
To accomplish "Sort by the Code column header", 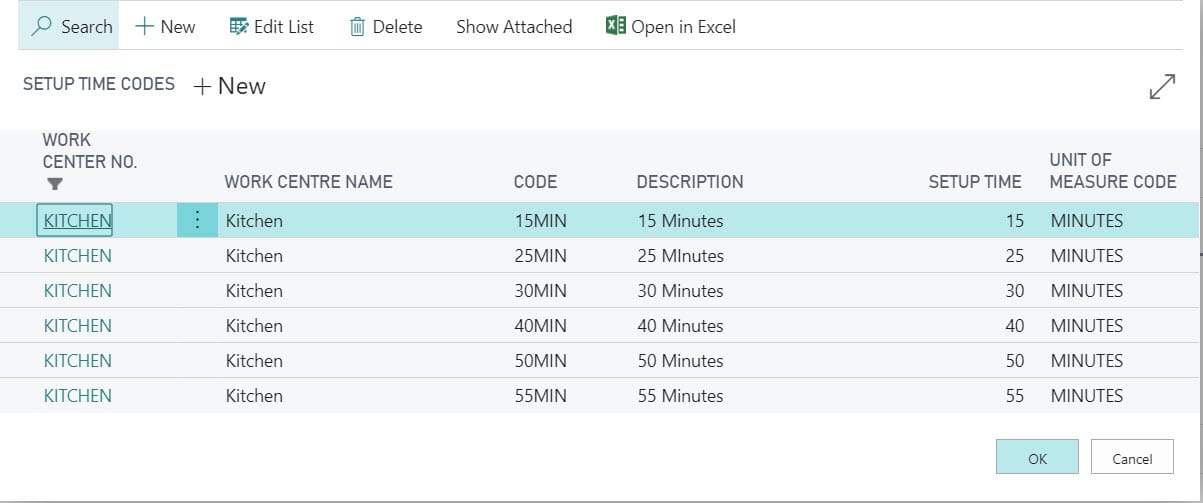I will click(535, 182).
